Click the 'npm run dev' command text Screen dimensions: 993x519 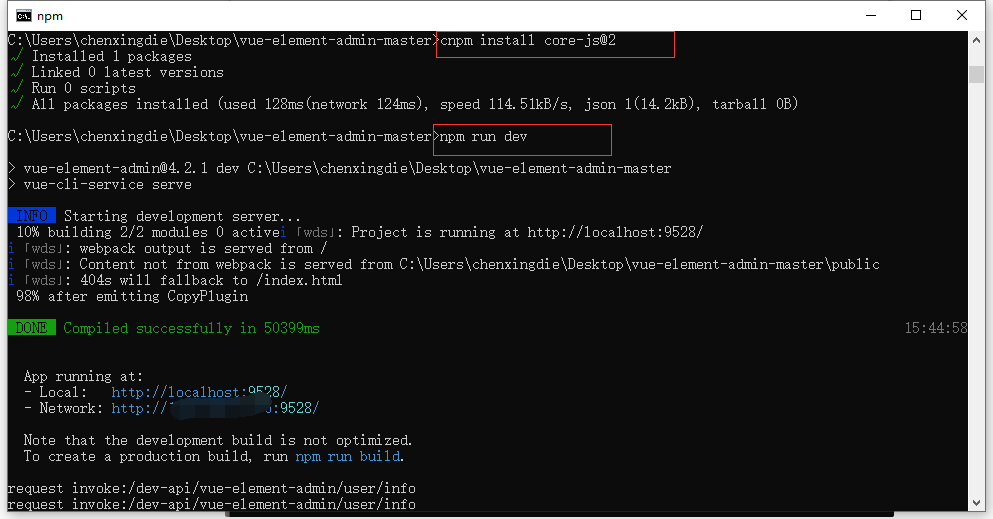coord(483,137)
